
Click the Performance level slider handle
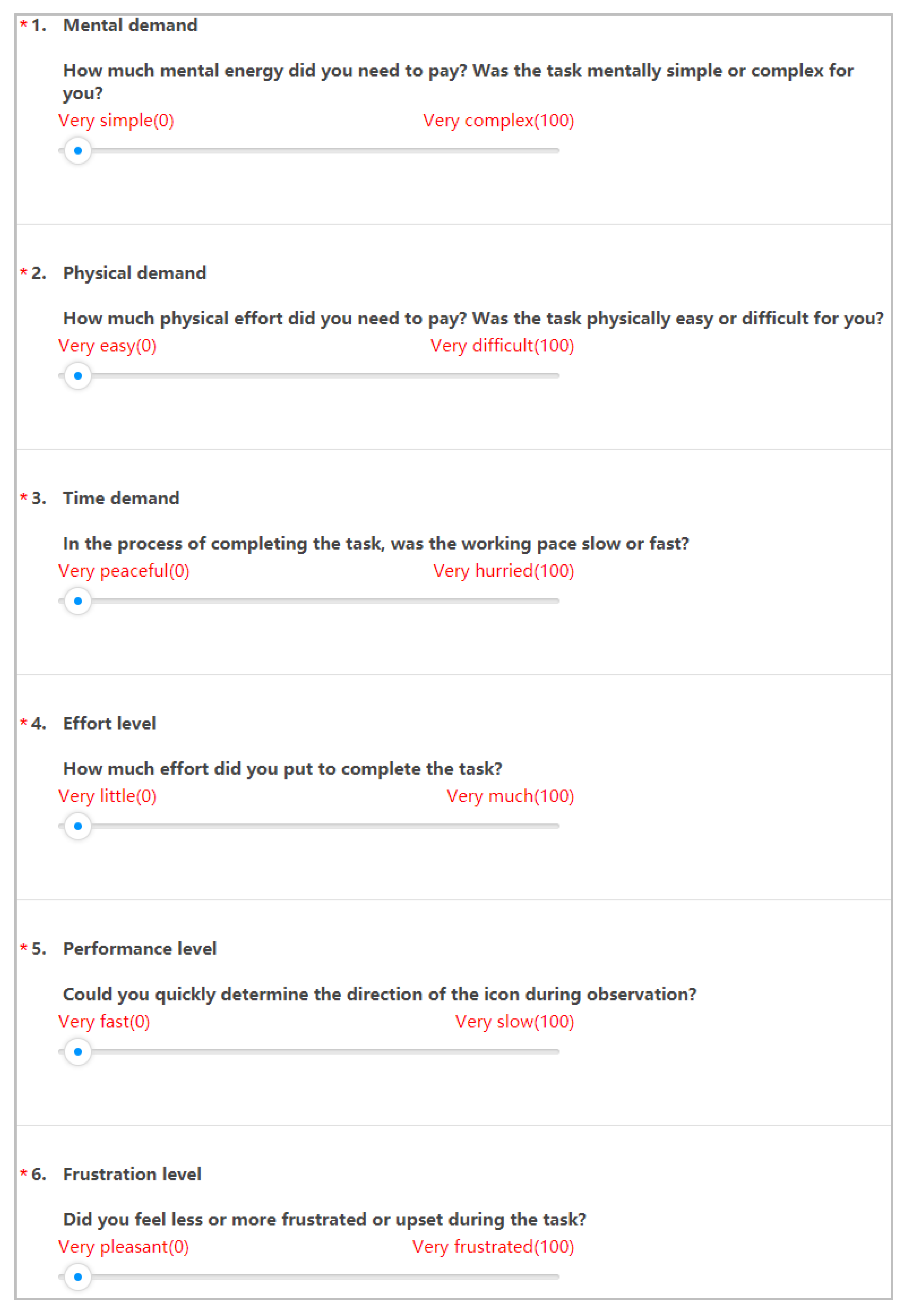(78, 1051)
